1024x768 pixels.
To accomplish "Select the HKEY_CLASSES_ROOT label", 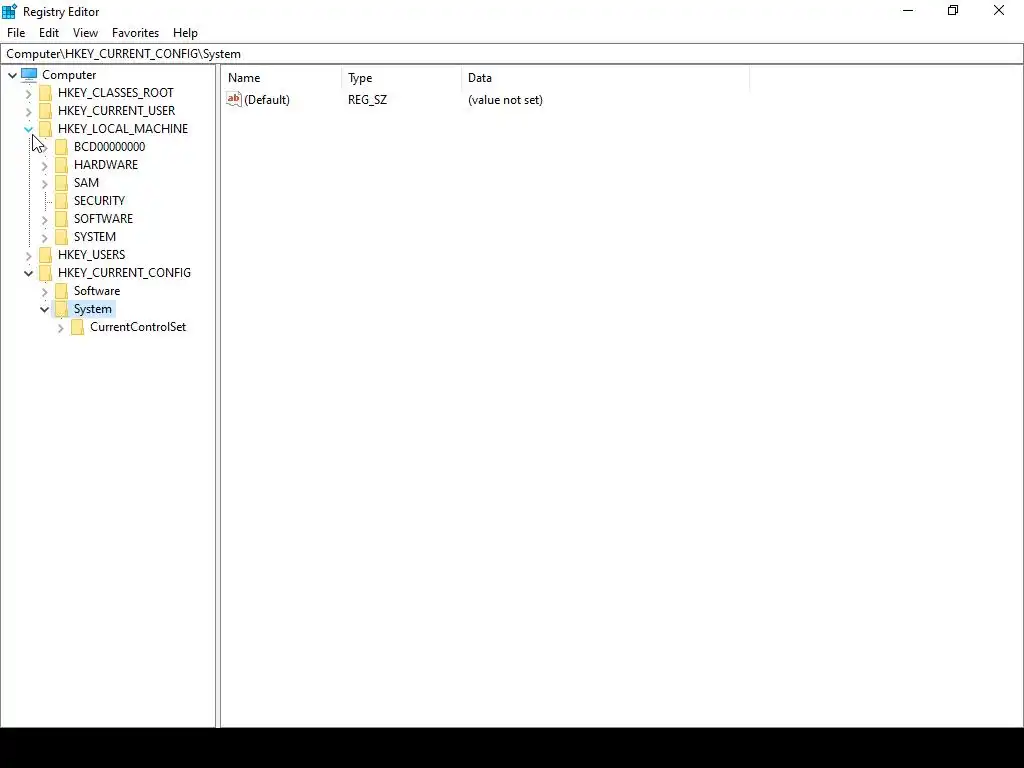I will point(116,93).
